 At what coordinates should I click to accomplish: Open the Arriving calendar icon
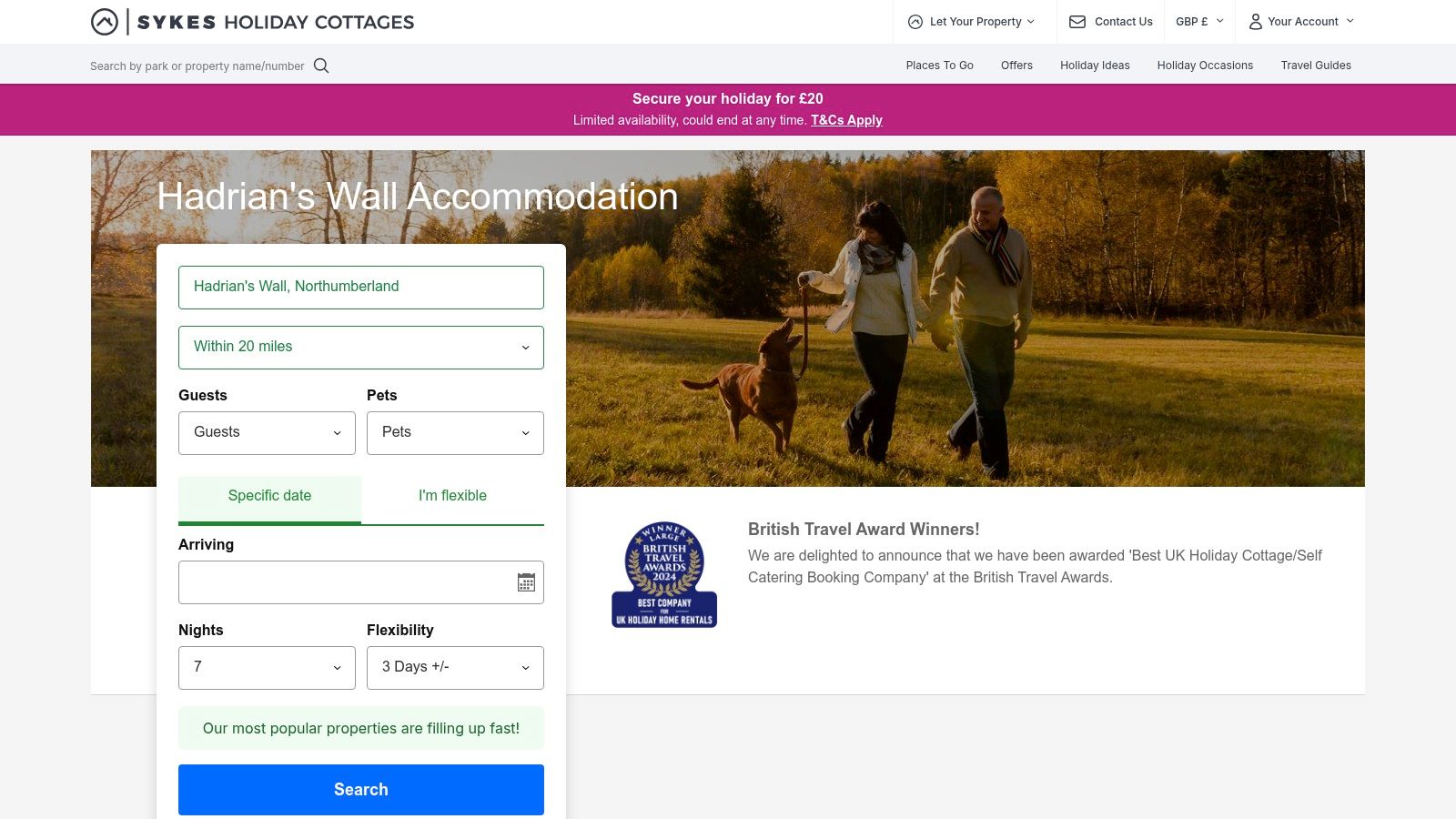[x=526, y=582]
